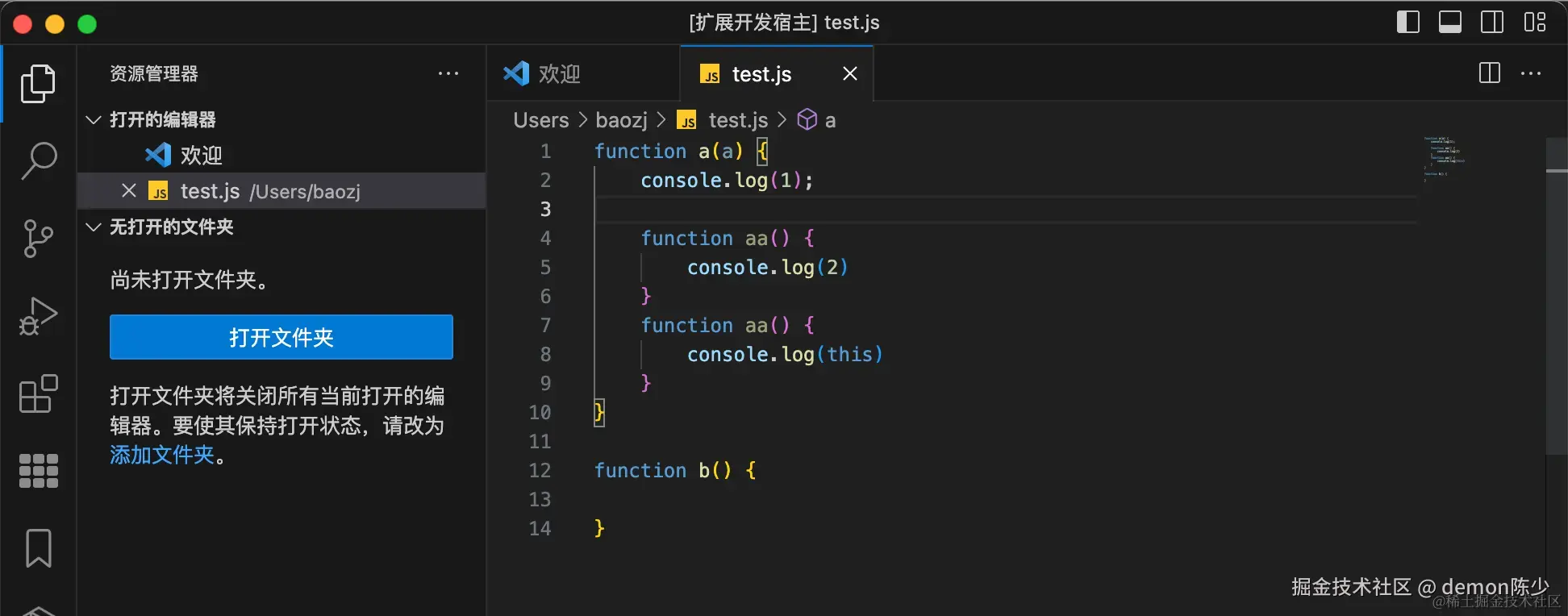Open the Explorer view in activity bar

coord(38,84)
